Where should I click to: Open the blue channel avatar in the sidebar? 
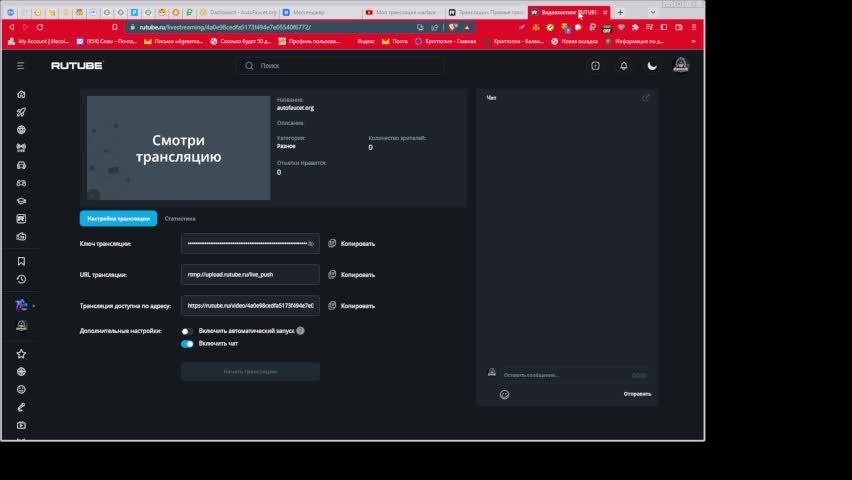21,306
